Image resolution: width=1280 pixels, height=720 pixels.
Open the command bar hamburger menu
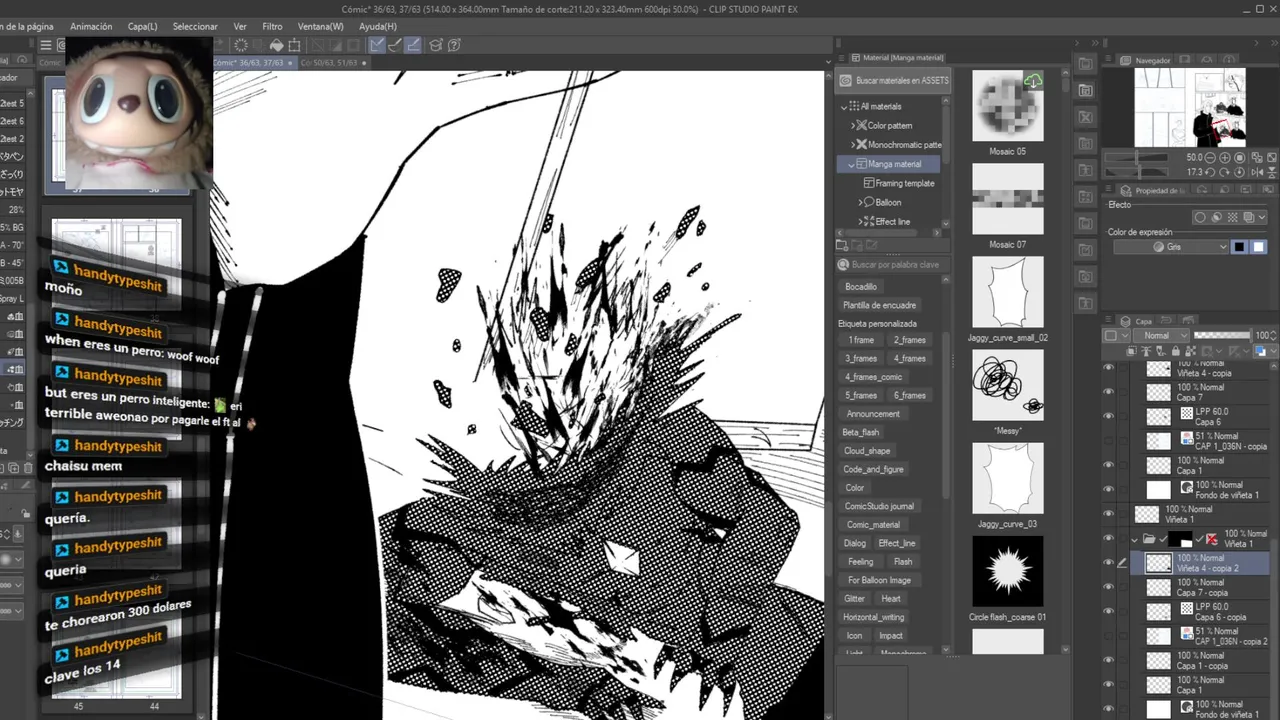point(45,45)
